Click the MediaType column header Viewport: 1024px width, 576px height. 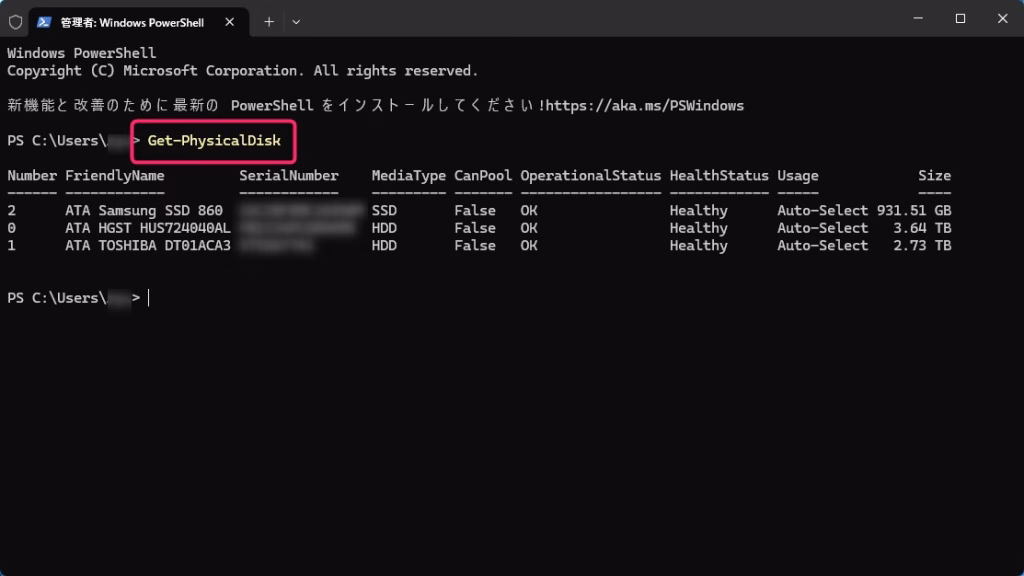pyautogui.click(x=408, y=176)
